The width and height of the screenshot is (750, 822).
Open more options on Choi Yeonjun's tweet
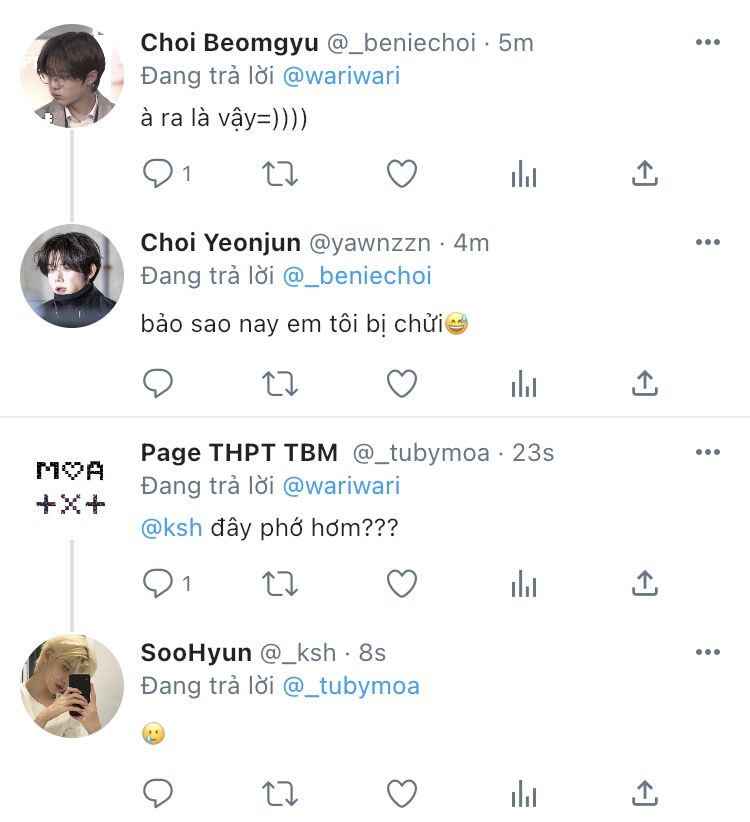[x=707, y=243]
